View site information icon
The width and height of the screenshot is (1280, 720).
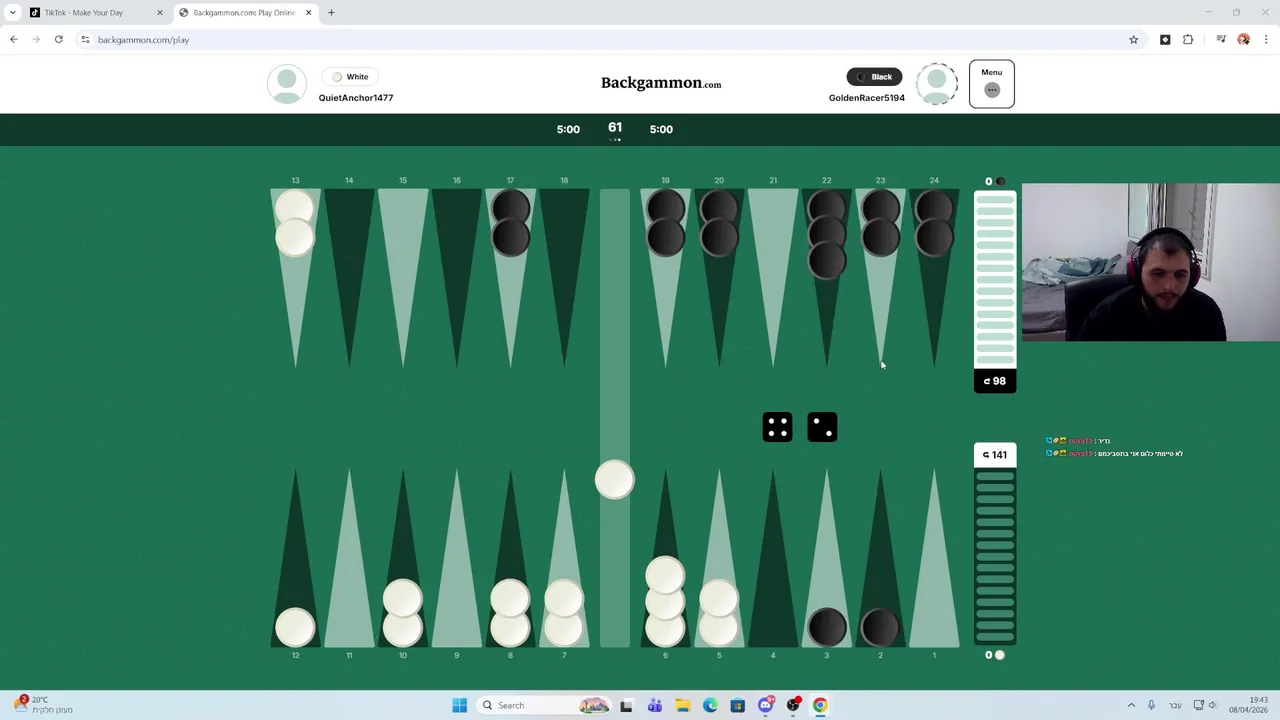85,40
